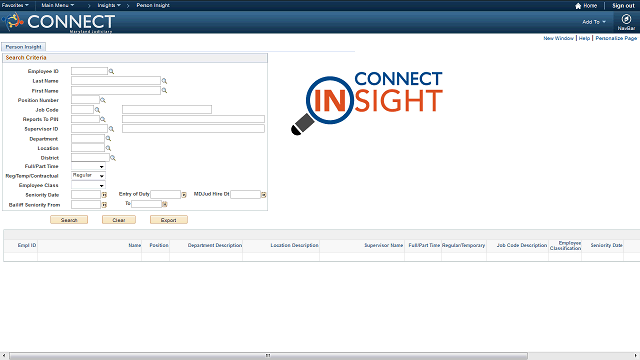The height and width of the screenshot is (360, 640).
Task: Focus the MDJud Hire Dt date field
Action: pyautogui.click(x=245, y=195)
